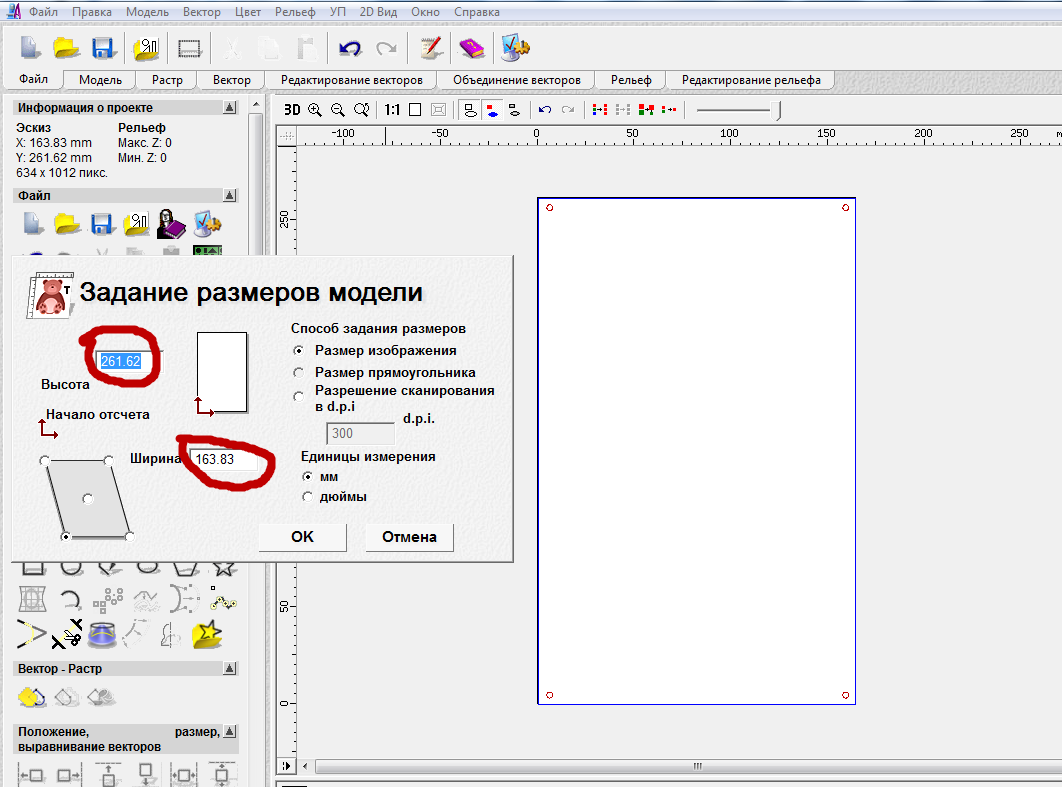
Task: Click the Zoom Out magnifier icon
Action: (x=338, y=110)
